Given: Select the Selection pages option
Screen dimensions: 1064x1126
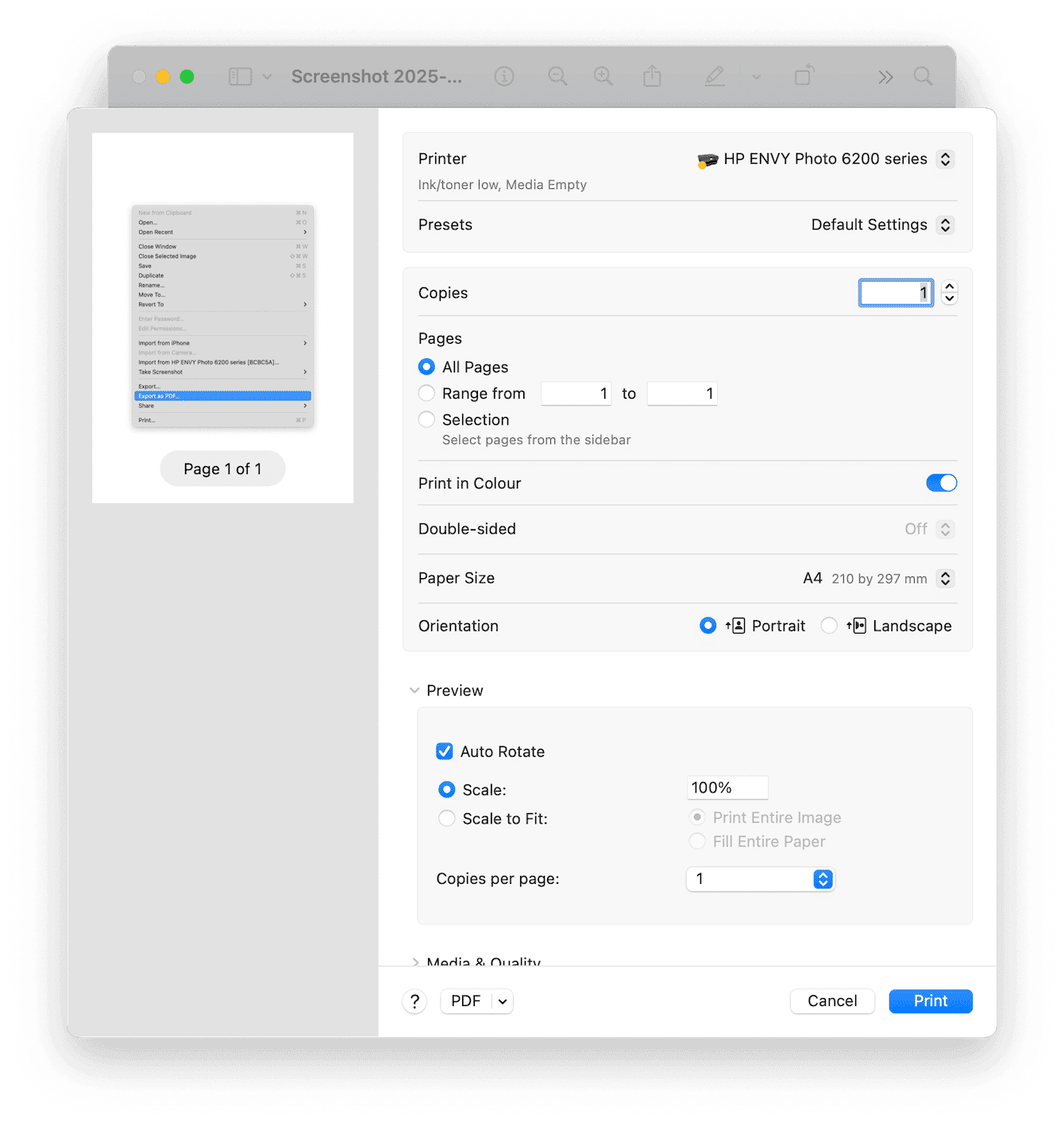Looking at the screenshot, I should [x=426, y=419].
